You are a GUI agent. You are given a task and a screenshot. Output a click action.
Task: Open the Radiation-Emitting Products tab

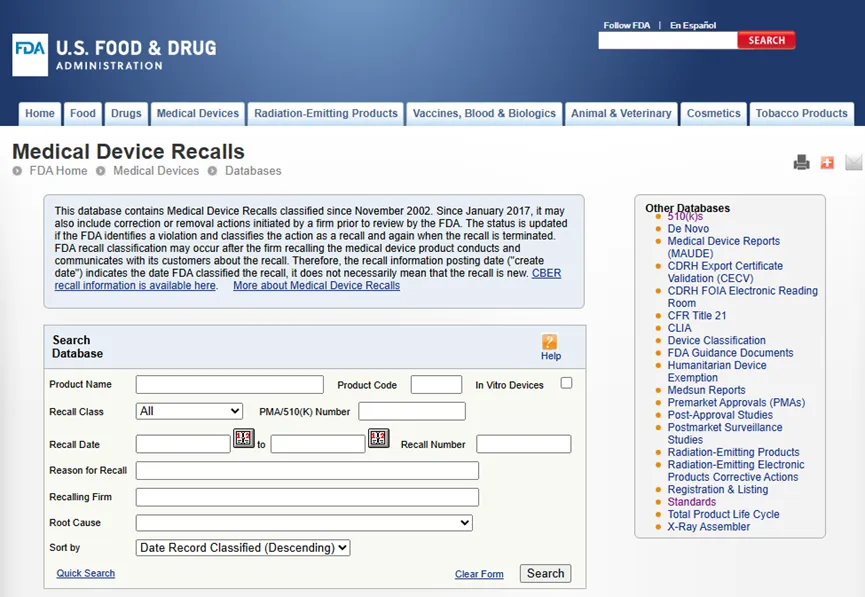coord(326,114)
